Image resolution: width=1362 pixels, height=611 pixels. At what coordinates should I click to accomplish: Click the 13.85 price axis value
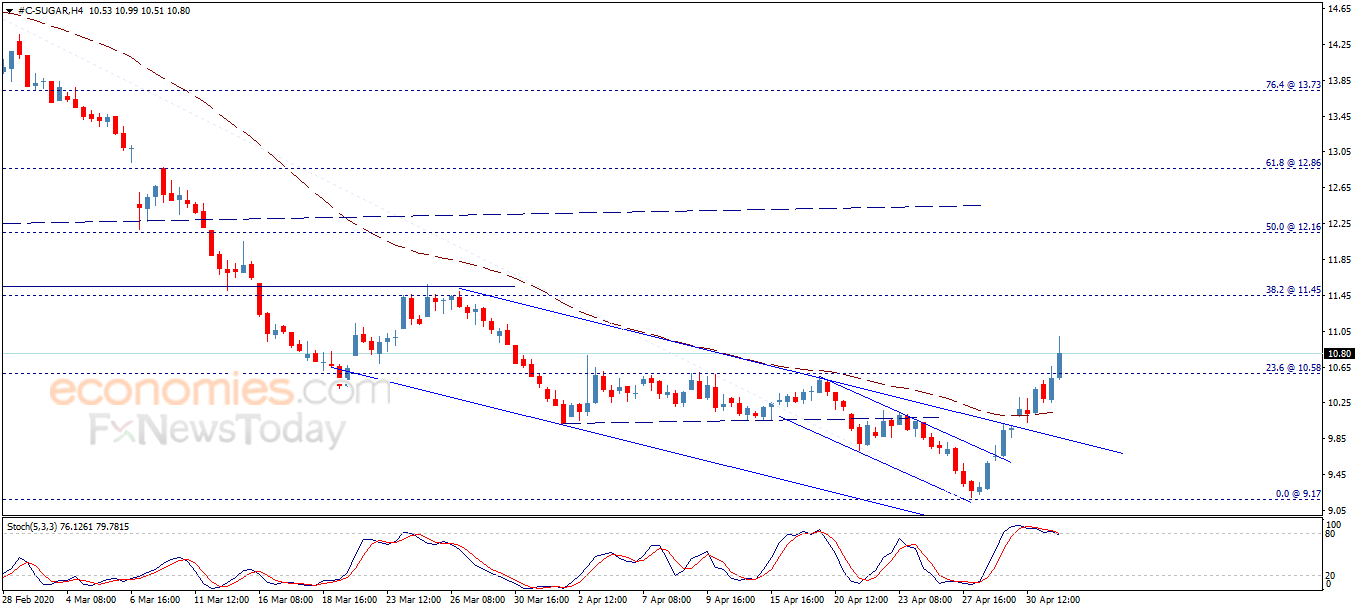(x=1340, y=81)
